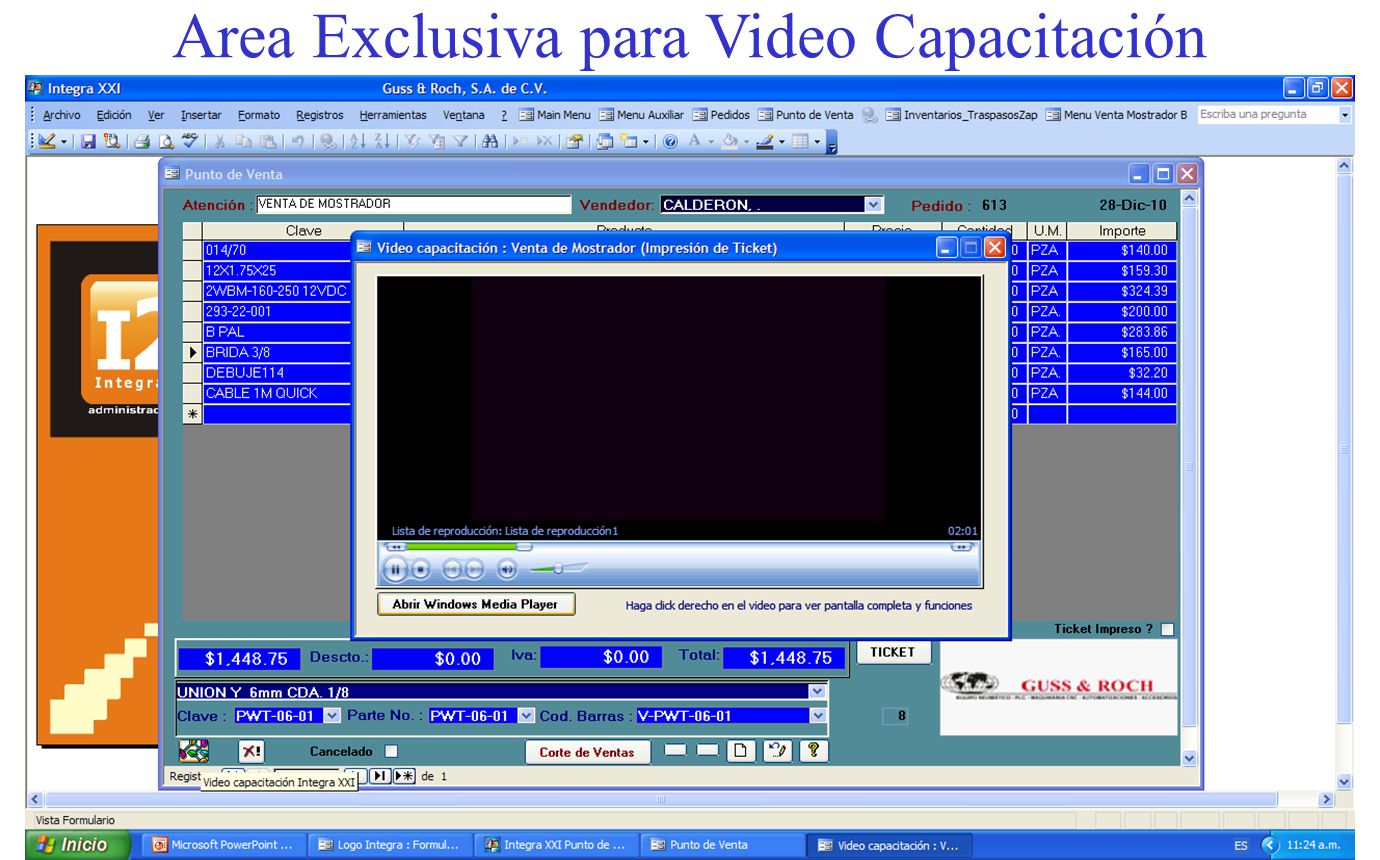Image resolution: width=1380 pixels, height=860 pixels.
Task: Click the new record navigation button
Action: tap(403, 776)
